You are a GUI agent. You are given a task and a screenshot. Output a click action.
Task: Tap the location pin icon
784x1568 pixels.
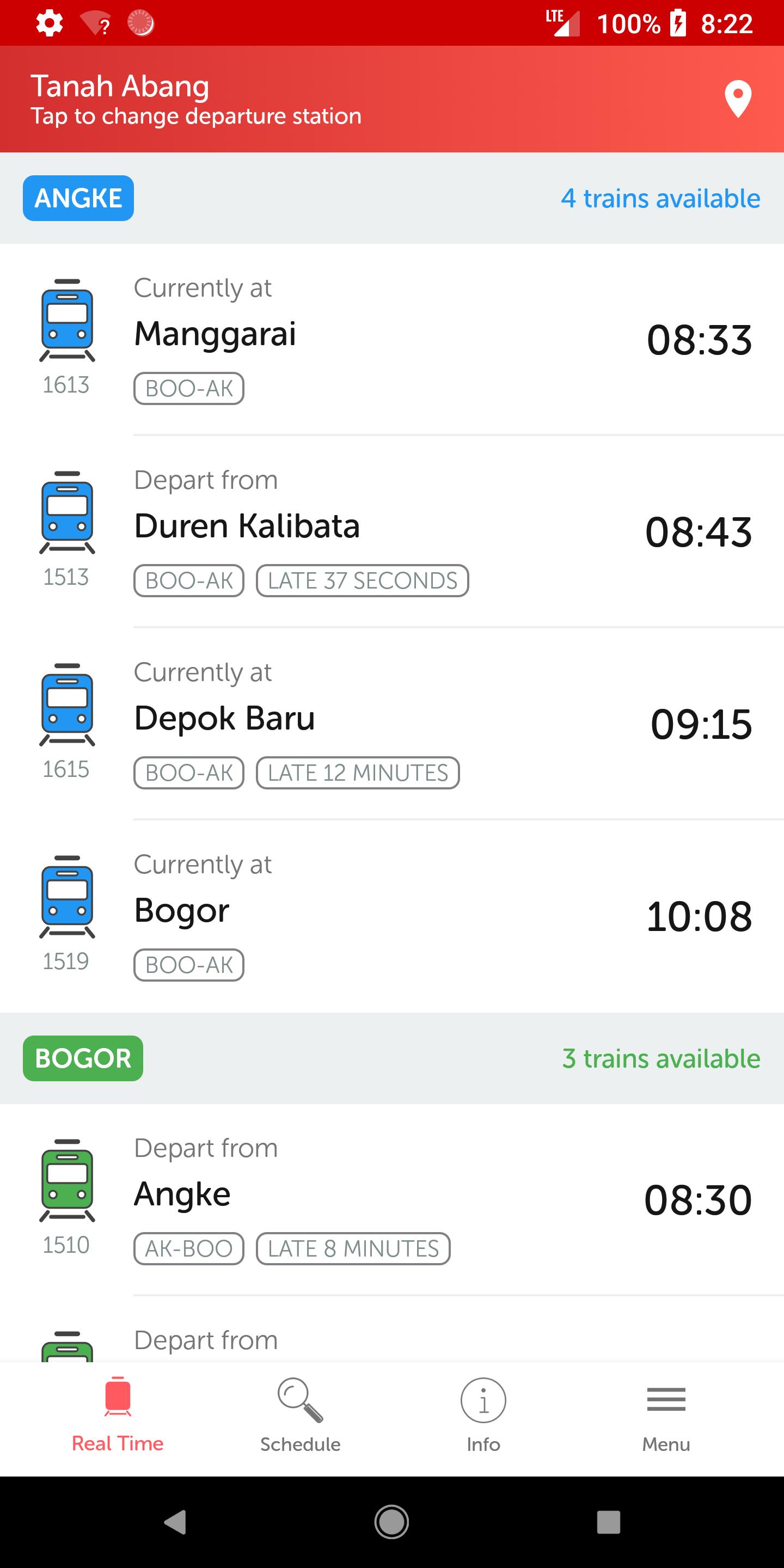pyautogui.click(x=738, y=99)
